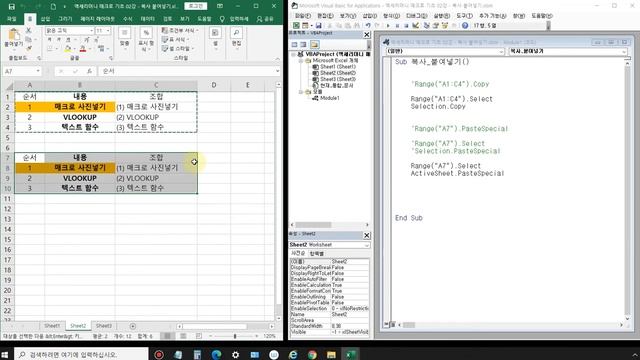Click the add new sheet plus icon
Screen dimensions: 640x360
(x=132, y=326)
